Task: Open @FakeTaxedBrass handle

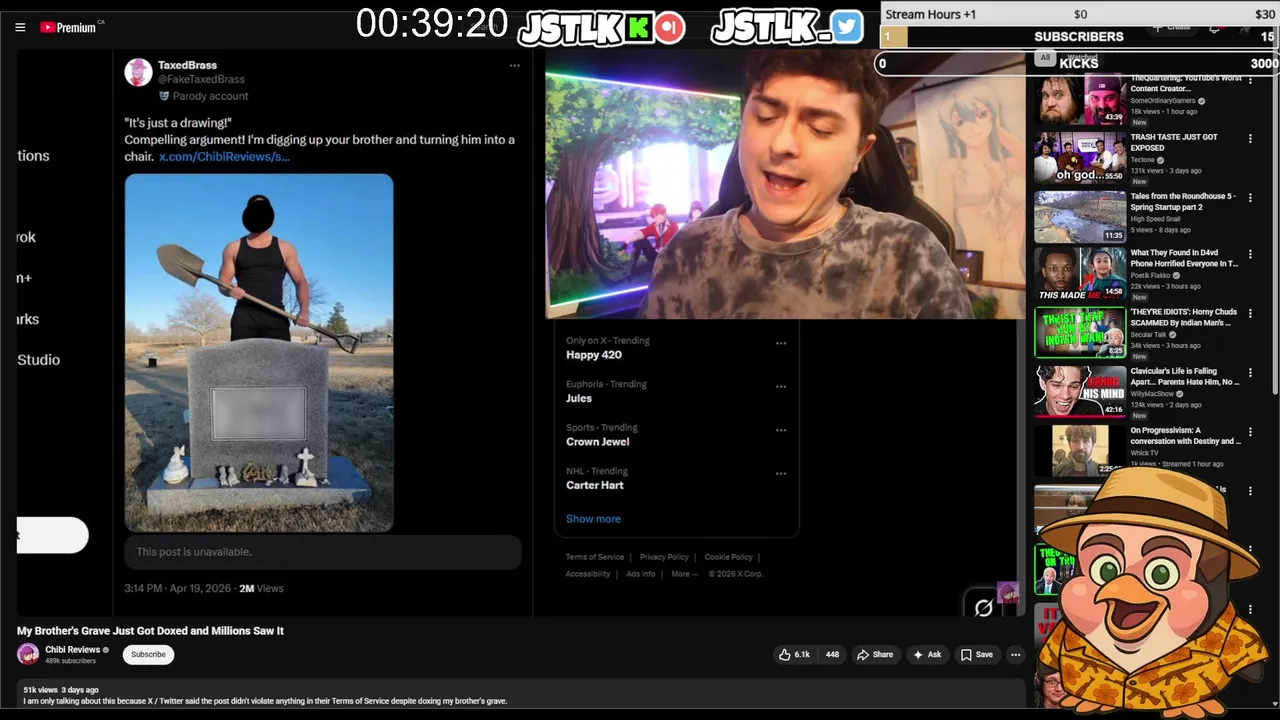Action: [x=201, y=79]
